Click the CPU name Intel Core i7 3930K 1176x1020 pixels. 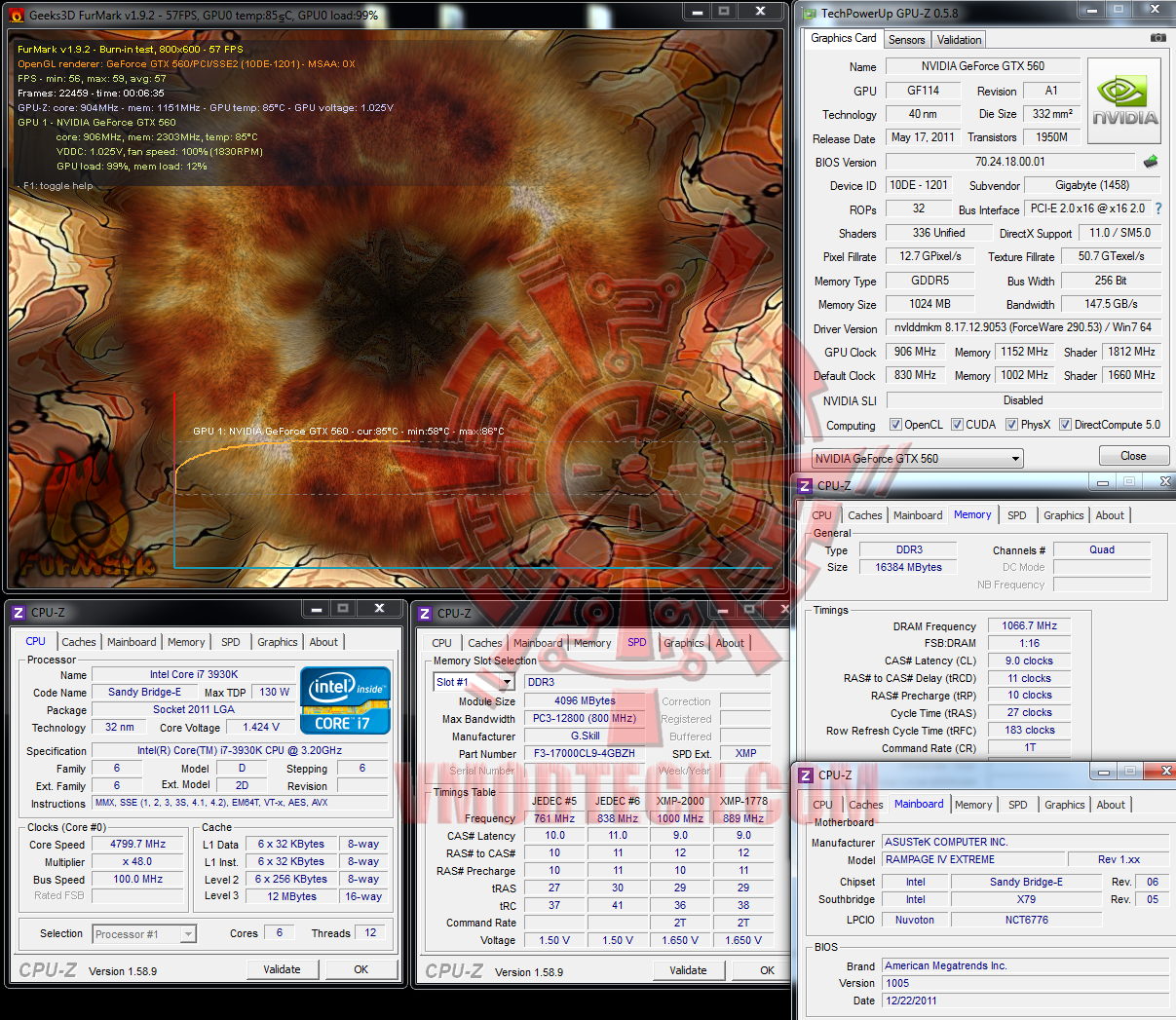pos(193,674)
